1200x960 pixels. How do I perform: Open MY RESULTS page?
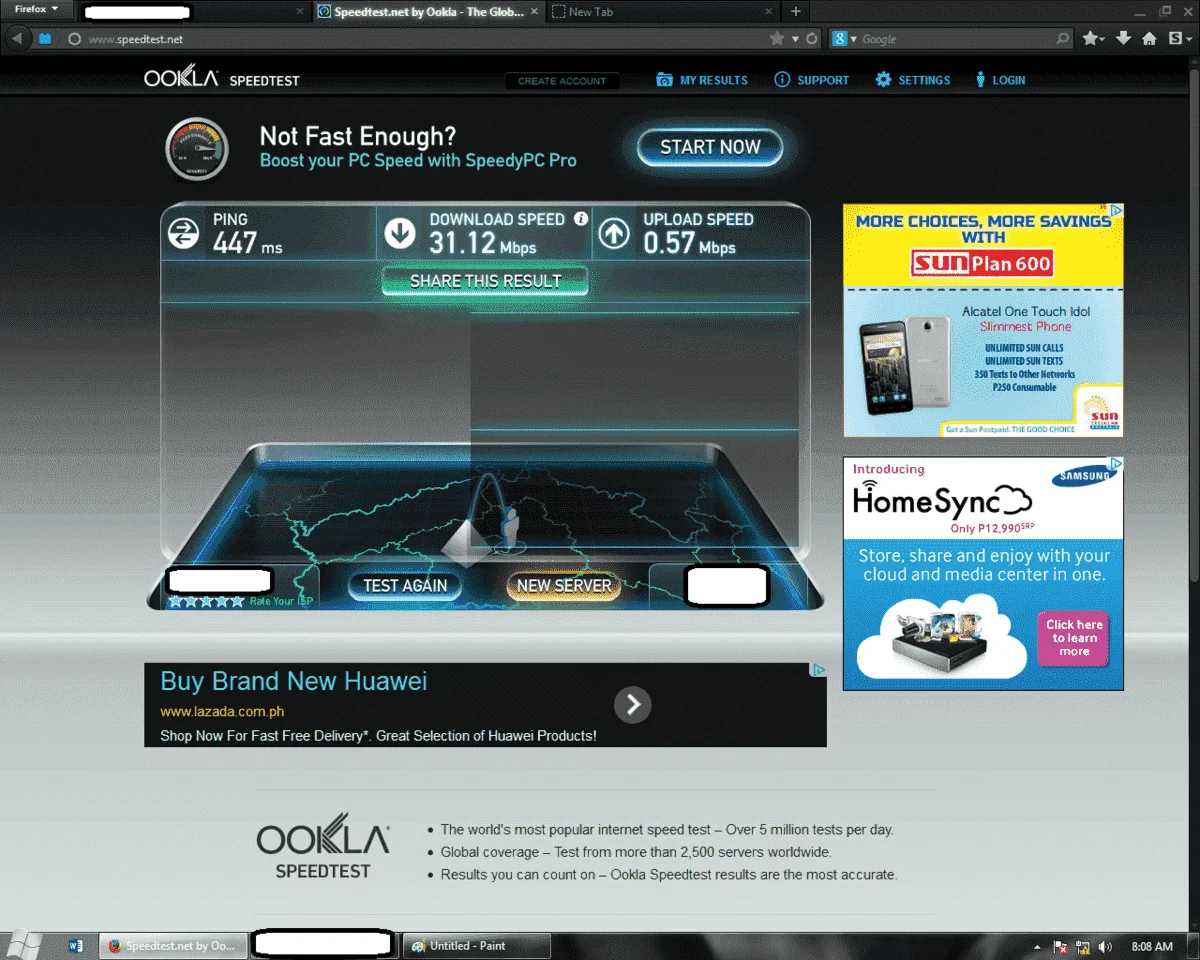click(702, 80)
